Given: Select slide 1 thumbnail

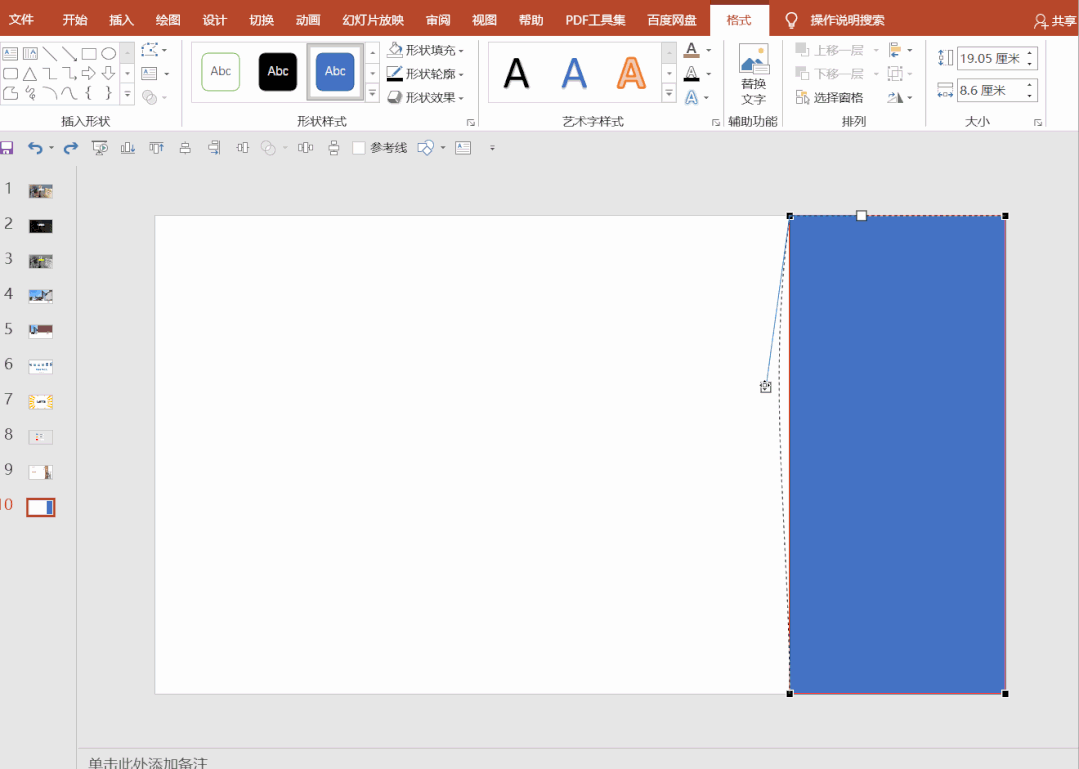Looking at the screenshot, I should tap(41, 191).
